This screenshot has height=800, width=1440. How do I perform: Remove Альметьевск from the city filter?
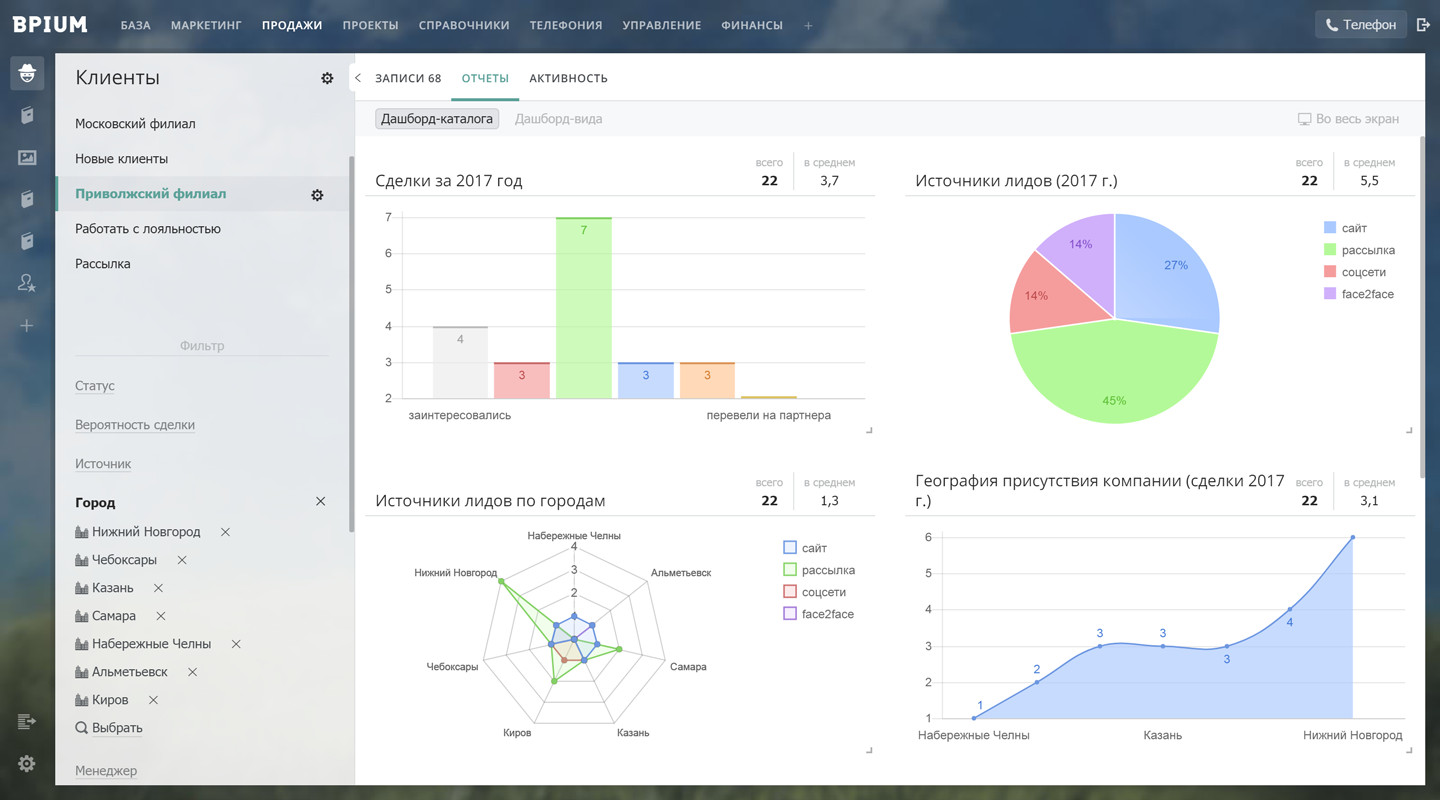[x=192, y=672]
